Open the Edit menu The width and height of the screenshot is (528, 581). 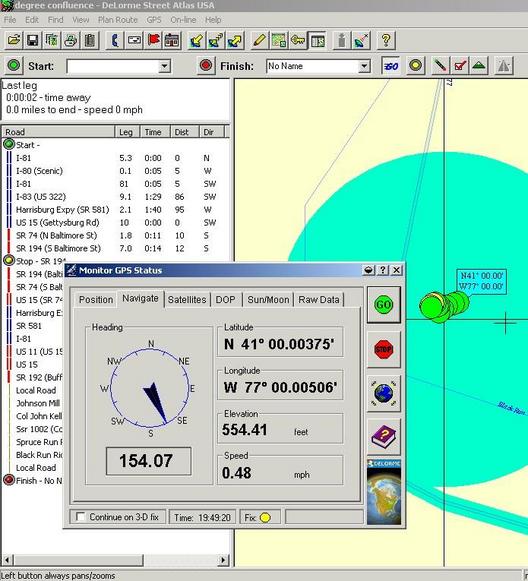[32, 20]
